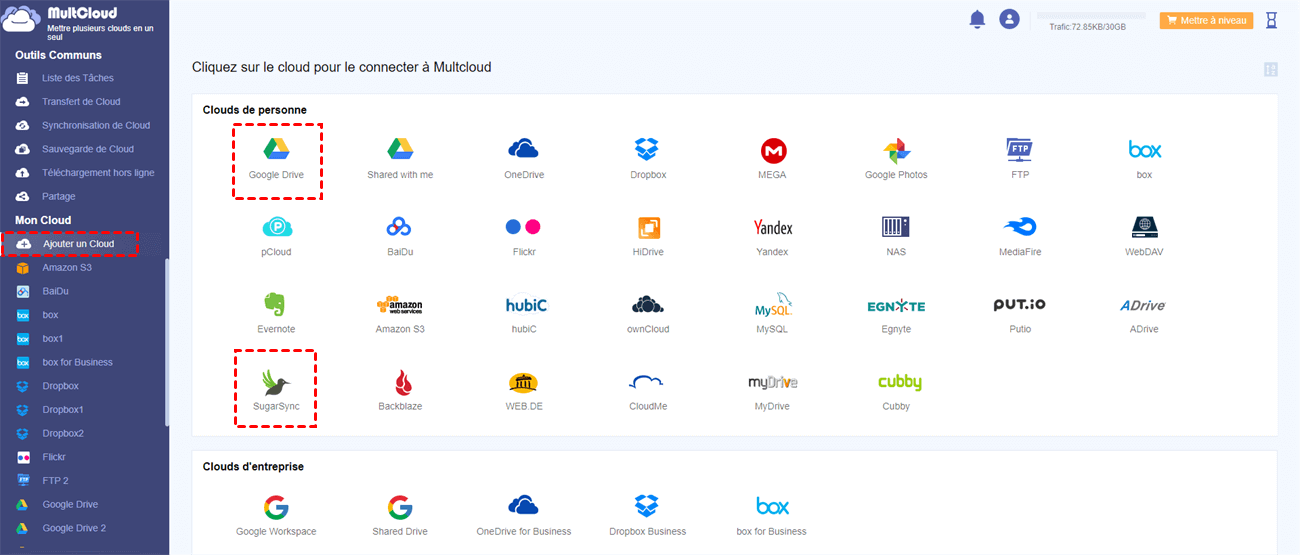Pick the Cubby cloud icon

tap(899, 382)
